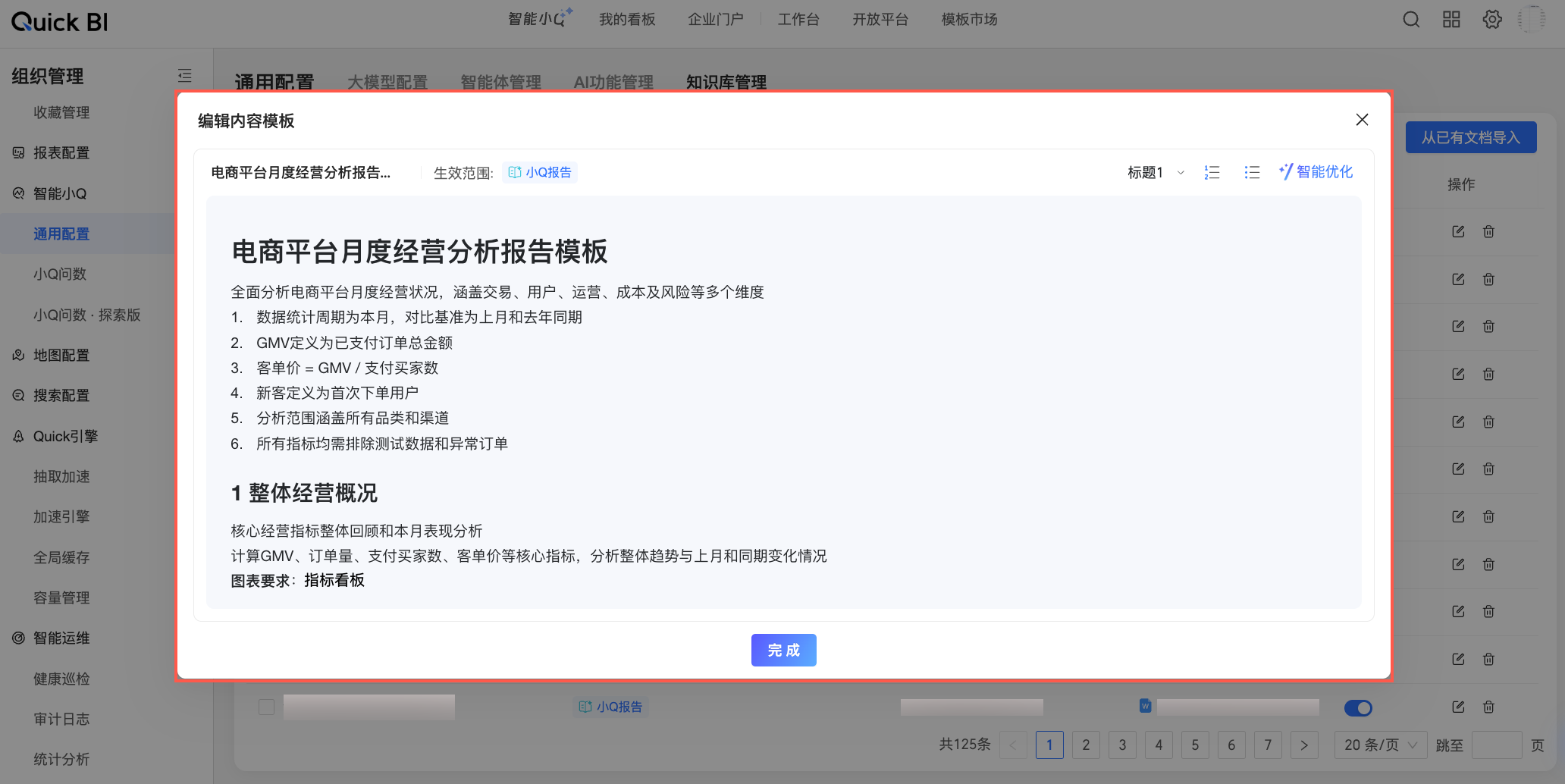Click the heading 电商平台月度经营分析报告模板
The image size is (1565, 784).
pyautogui.click(x=419, y=252)
